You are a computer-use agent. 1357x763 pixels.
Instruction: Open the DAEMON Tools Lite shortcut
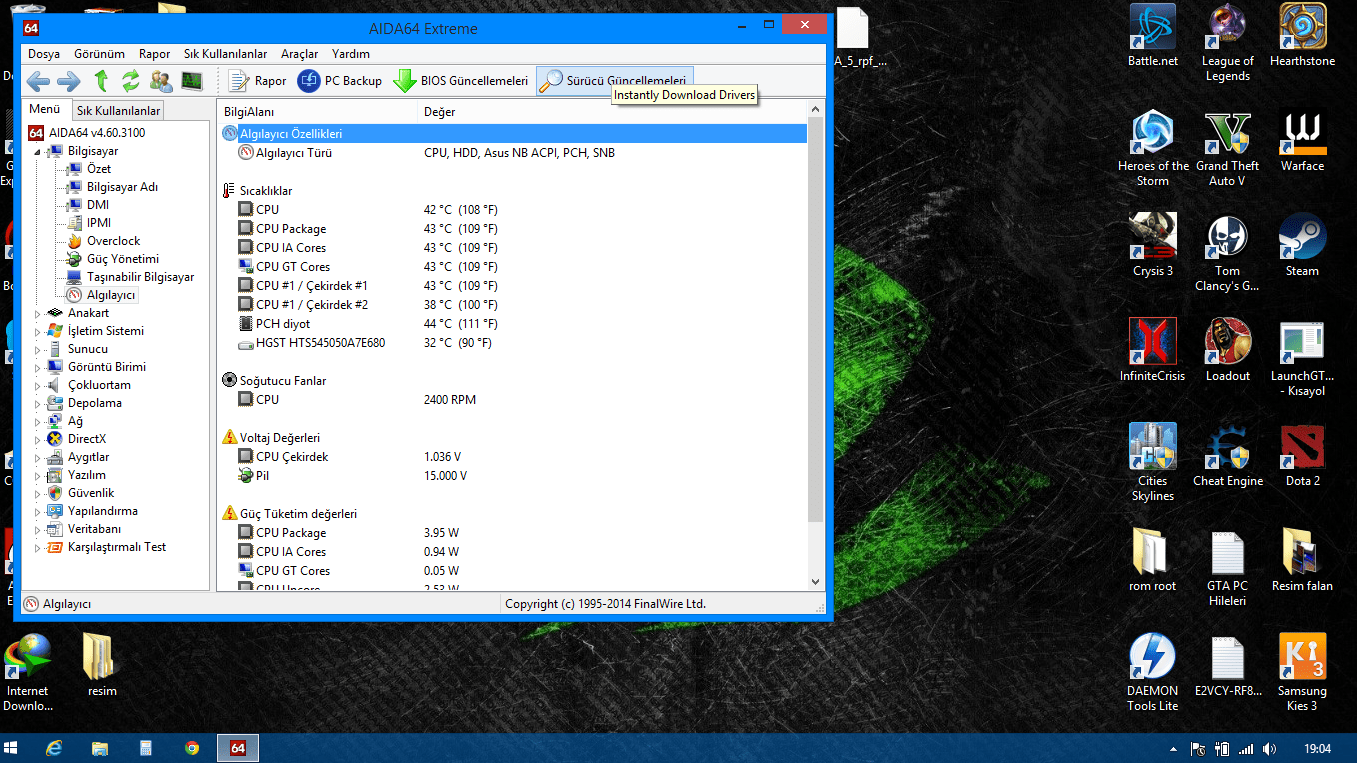[x=1153, y=673]
